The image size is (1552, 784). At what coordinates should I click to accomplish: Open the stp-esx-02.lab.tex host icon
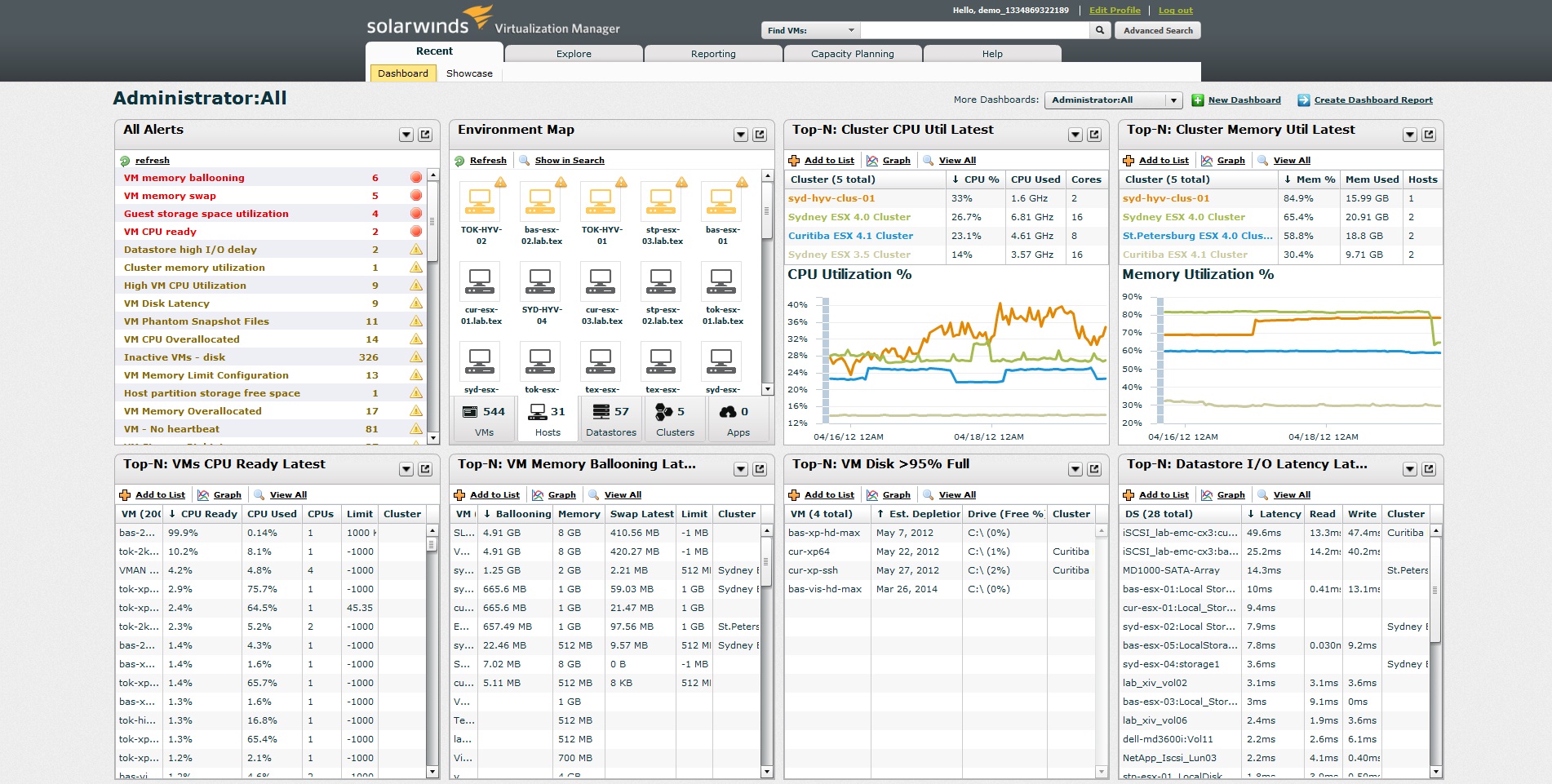(661, 281)
